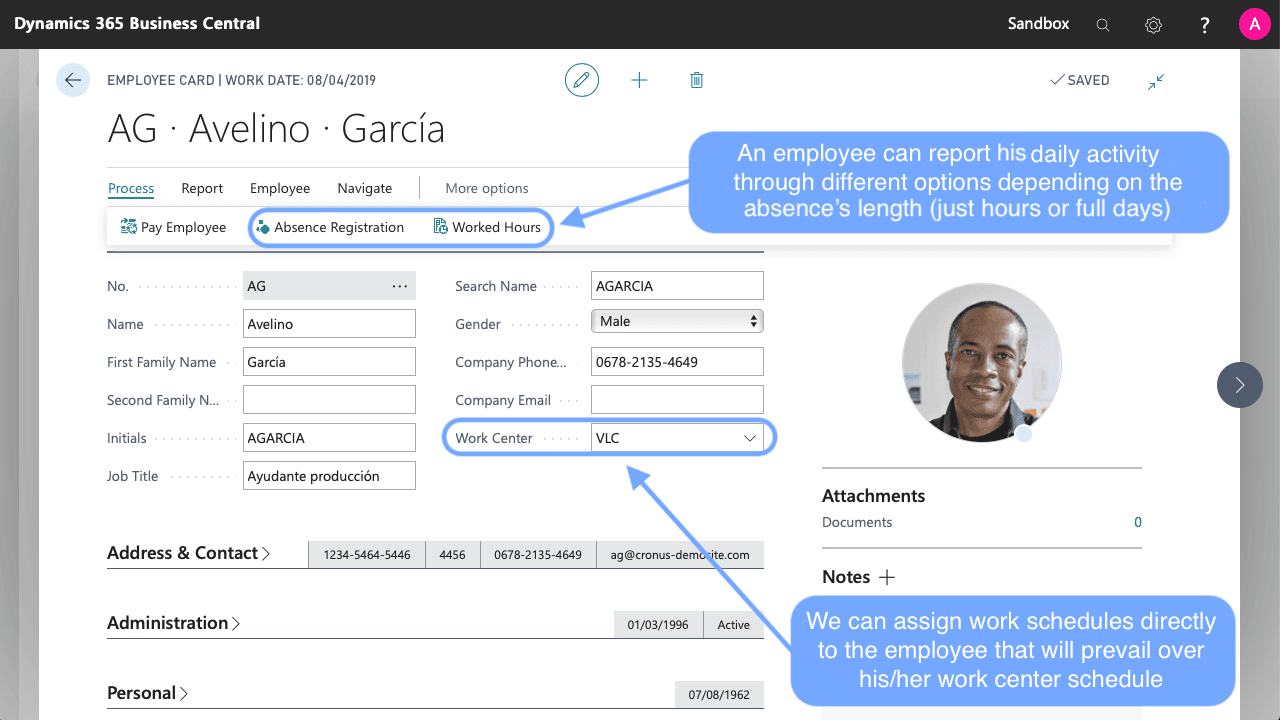Click the 0678-2135-4649 address summary
The height and width of the screenshot is (720, 1280).
[538, 555]
